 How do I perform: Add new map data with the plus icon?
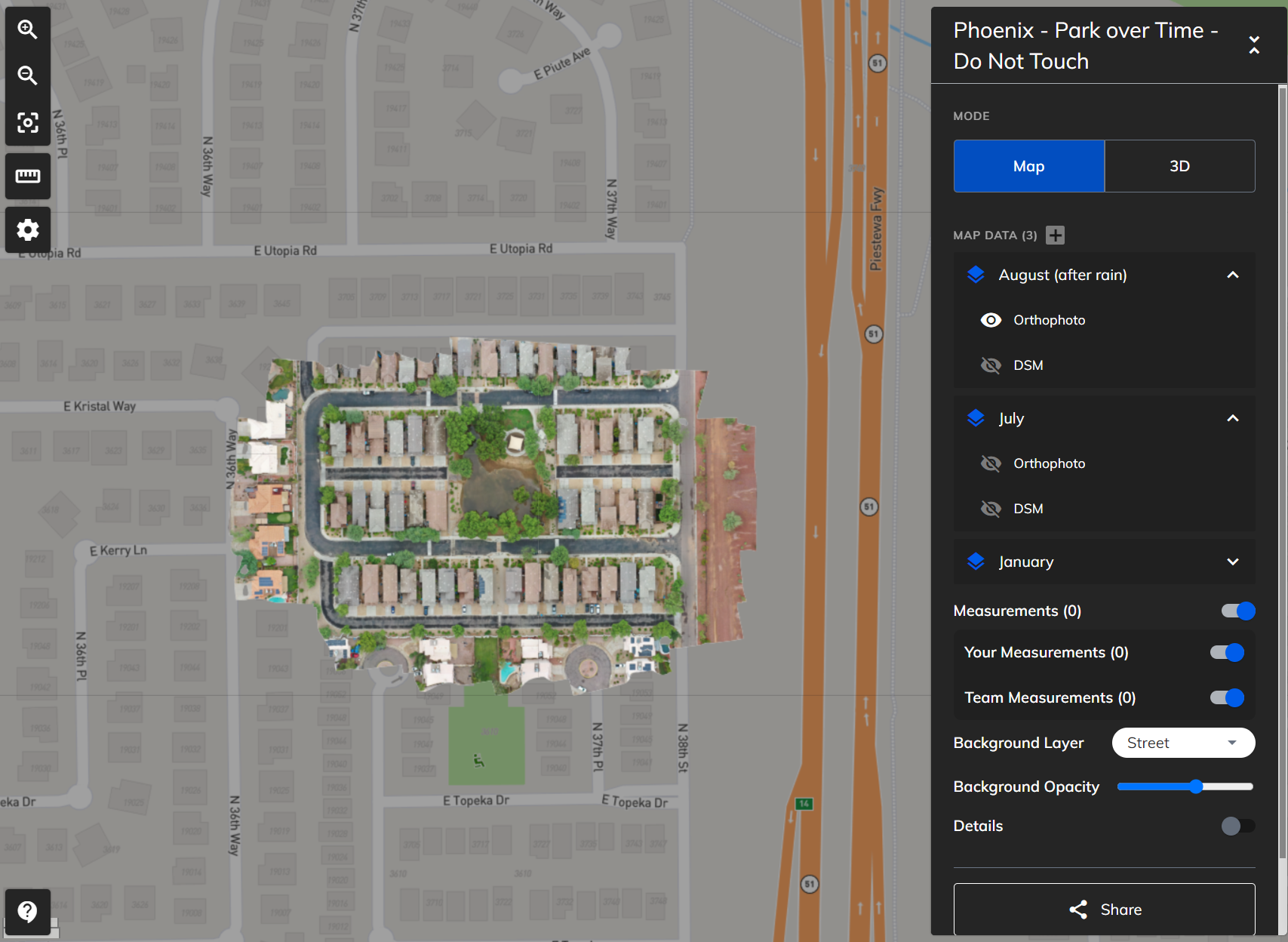(1055, 235)
